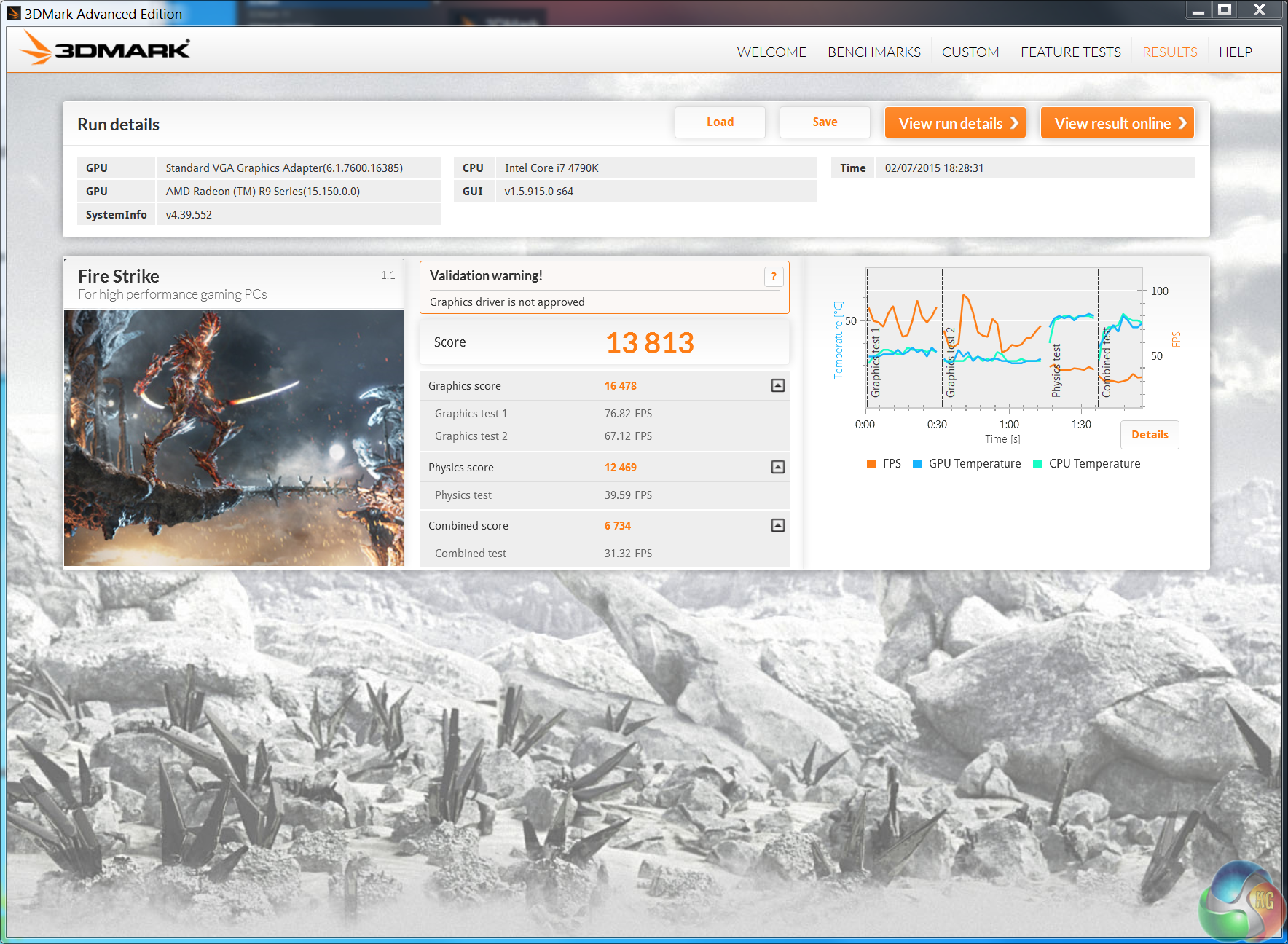1288x944 pixels.
Task: Click Graphics test 2 result 67.12 FPS
Action: coord(628,436)
